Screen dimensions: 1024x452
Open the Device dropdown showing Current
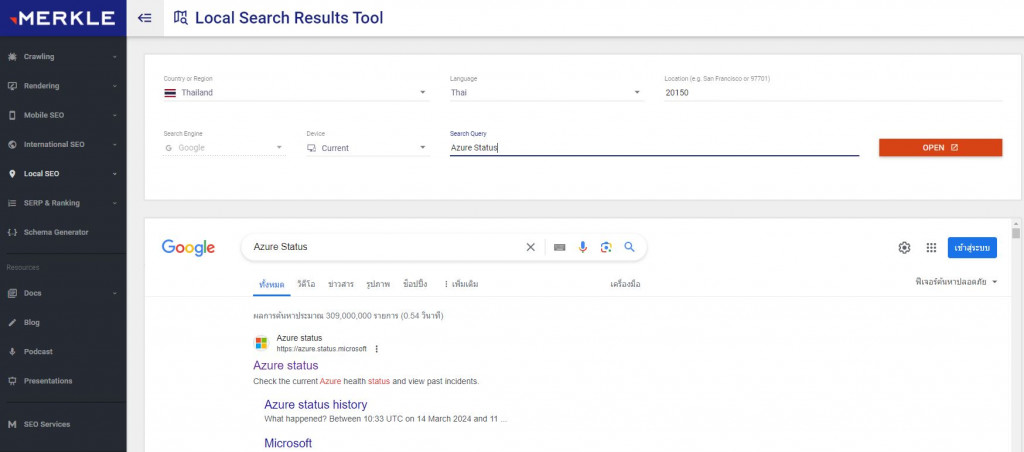(x=368, y=148)
